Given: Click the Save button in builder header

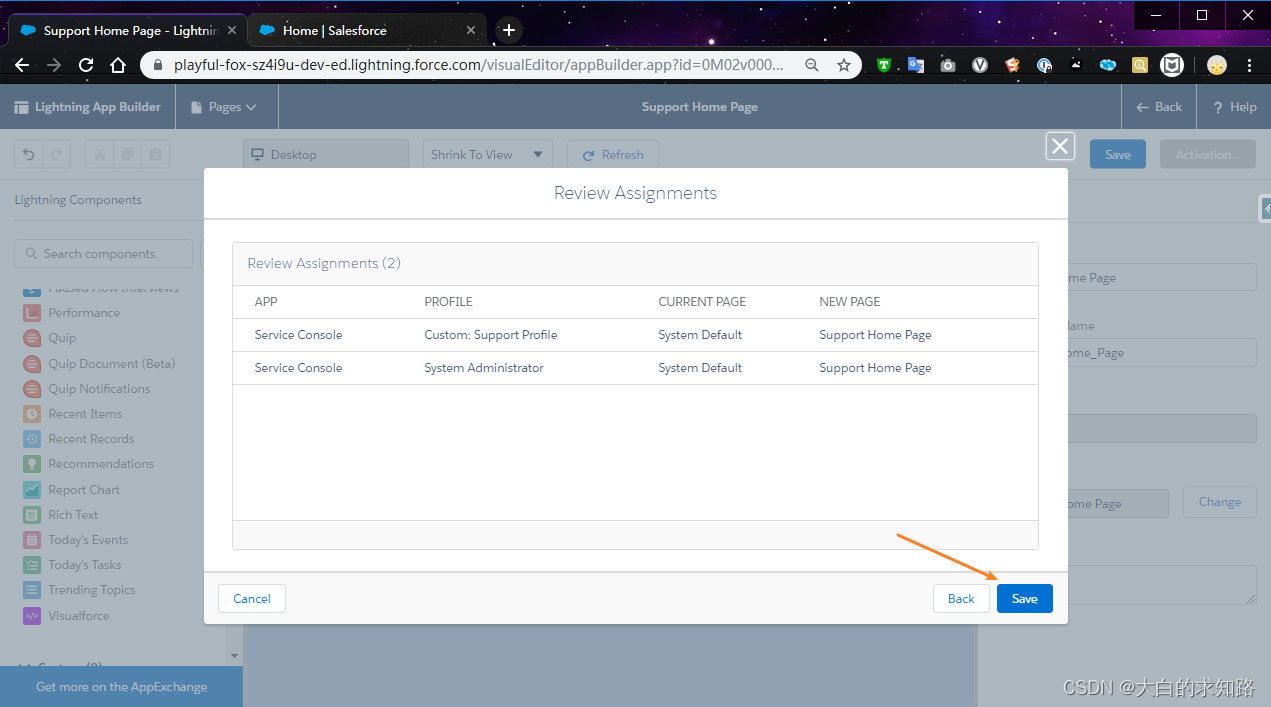Looking at the screenshot, I should [x=1118, y=154].
